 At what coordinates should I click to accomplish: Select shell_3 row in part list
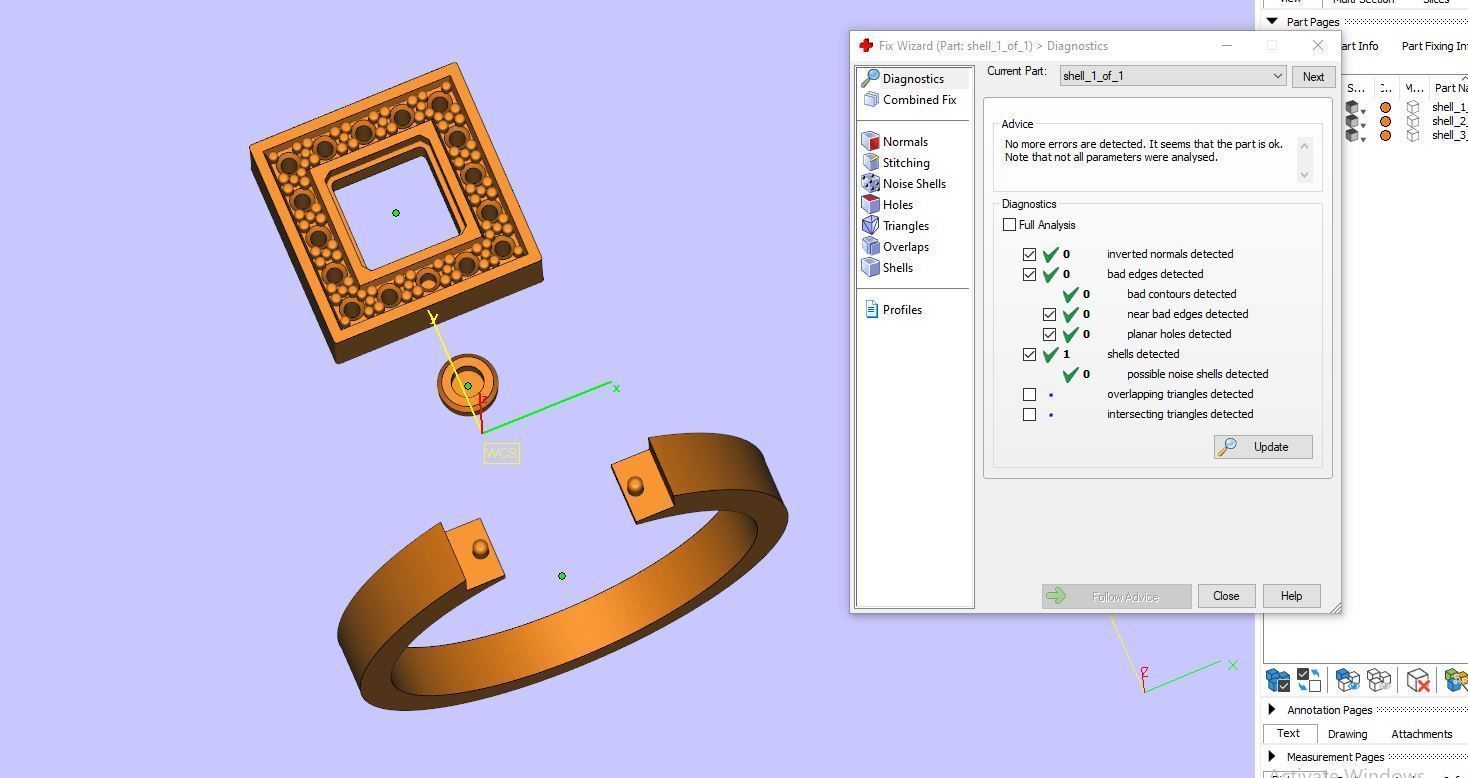pos(1449,135)
